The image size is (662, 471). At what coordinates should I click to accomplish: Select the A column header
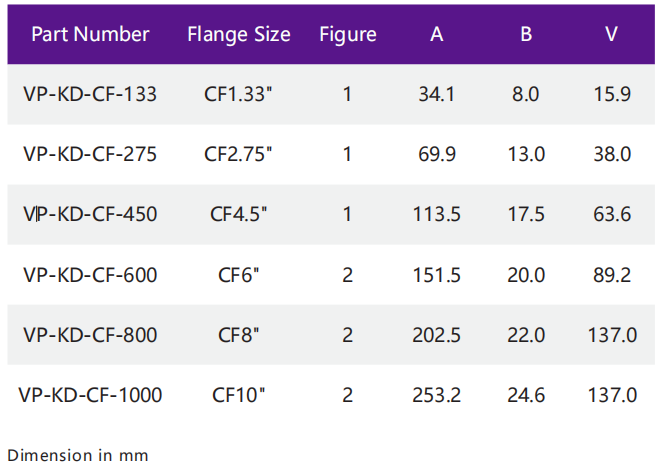coord(437,34)
